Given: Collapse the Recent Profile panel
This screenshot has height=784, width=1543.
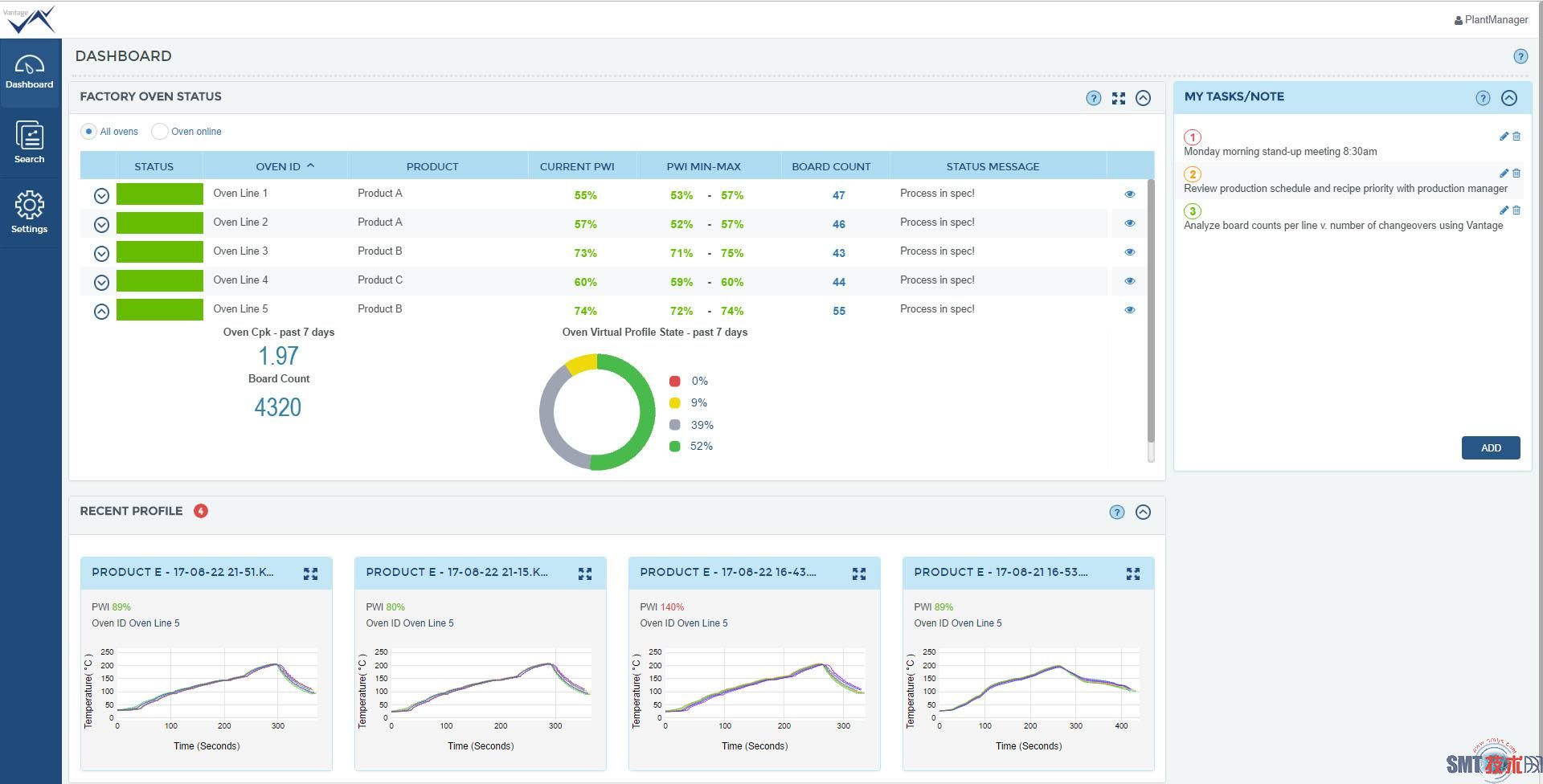Looking at the screenshot, I should 1143,512.
